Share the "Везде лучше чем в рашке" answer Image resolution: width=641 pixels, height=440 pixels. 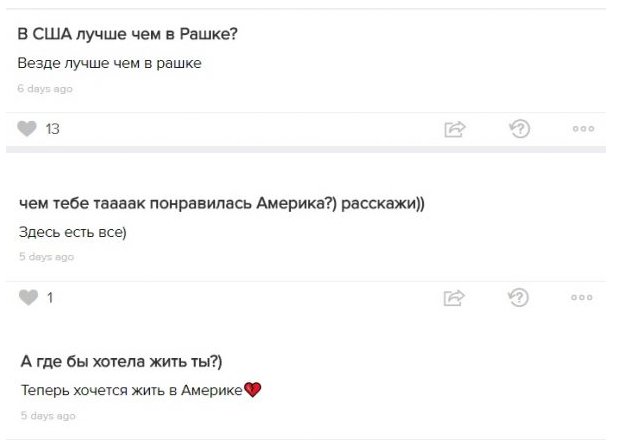pos(455,129)
